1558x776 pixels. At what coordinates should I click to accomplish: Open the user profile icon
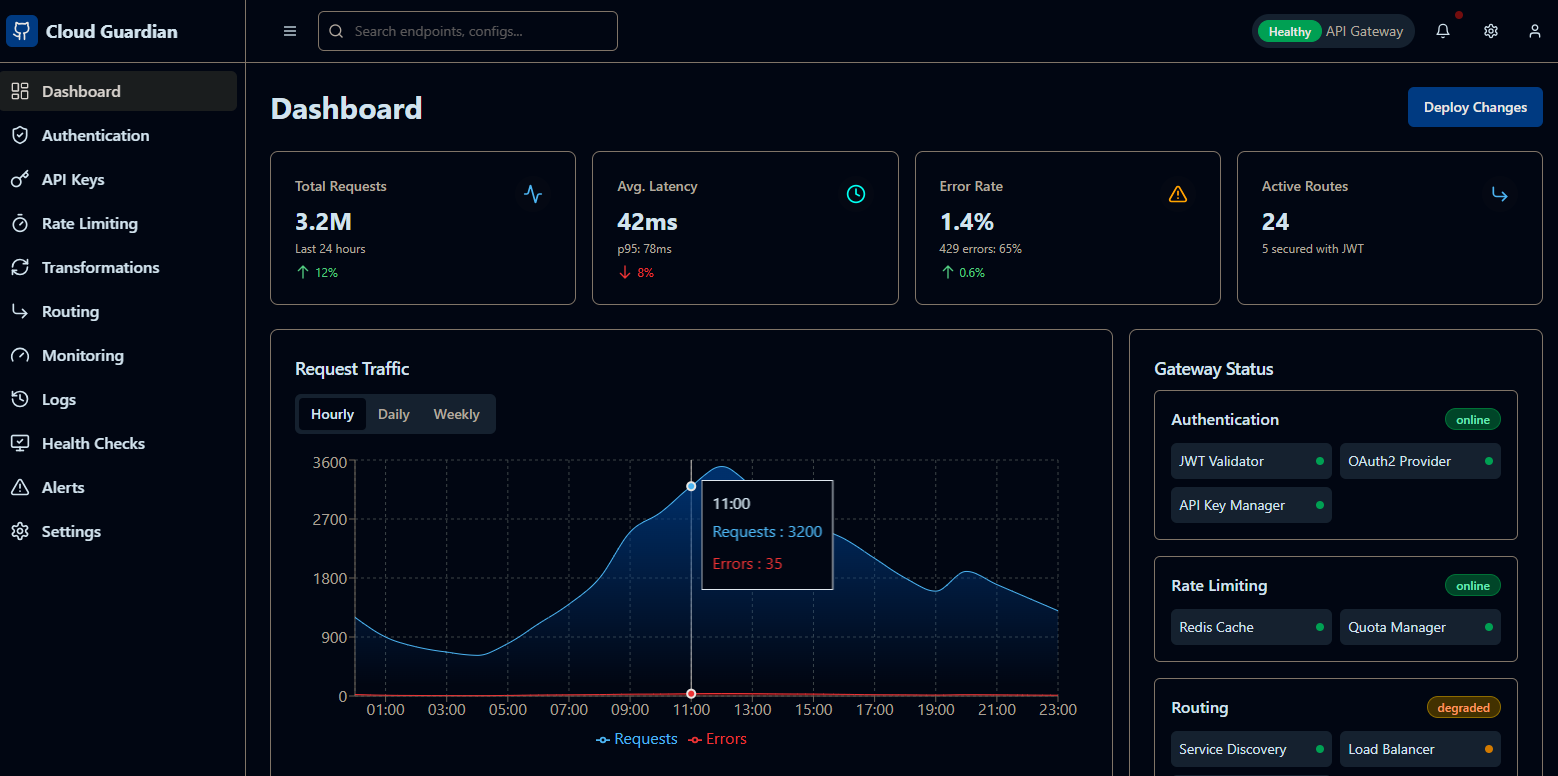click(x=1535, y=31)
